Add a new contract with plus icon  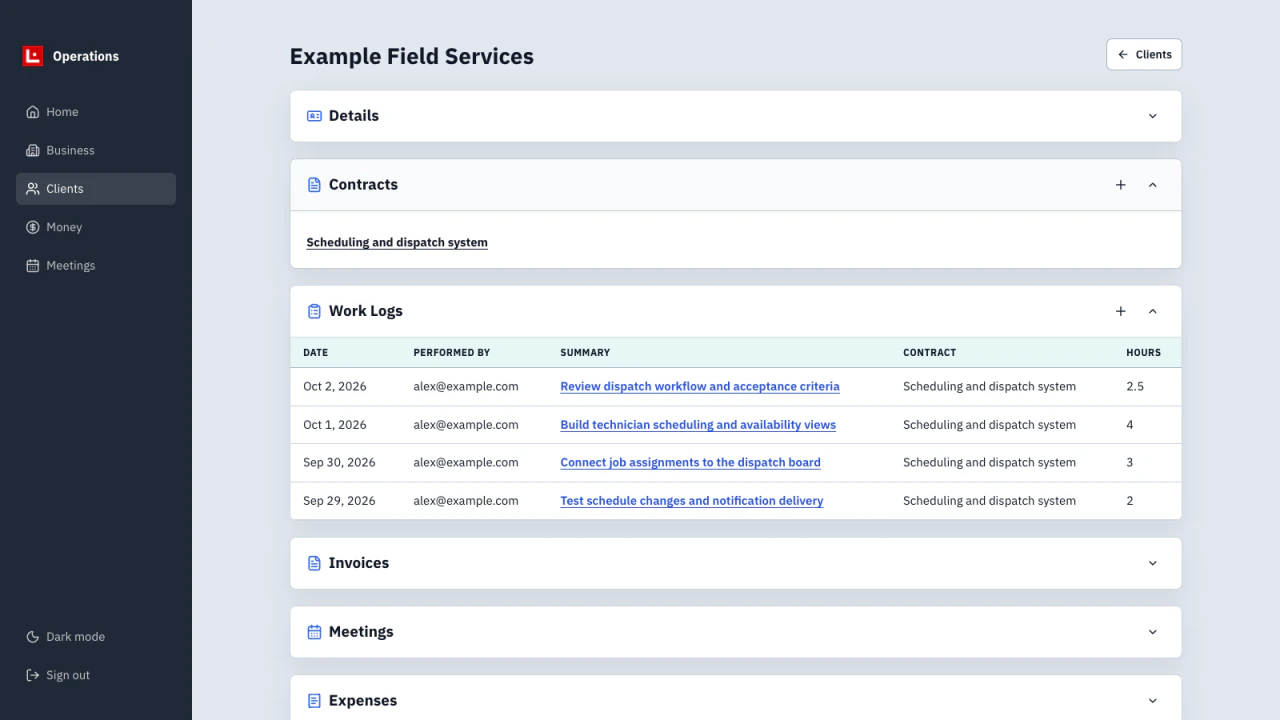(1121, 185)
